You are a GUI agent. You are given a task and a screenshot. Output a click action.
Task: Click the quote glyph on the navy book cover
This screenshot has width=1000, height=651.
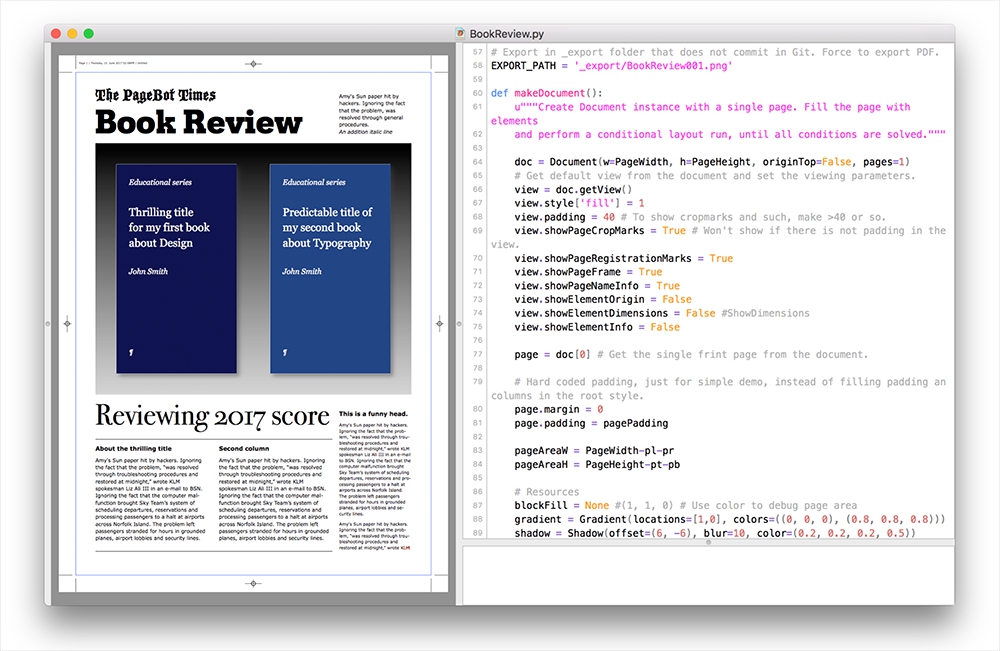(x=130, y=351)
